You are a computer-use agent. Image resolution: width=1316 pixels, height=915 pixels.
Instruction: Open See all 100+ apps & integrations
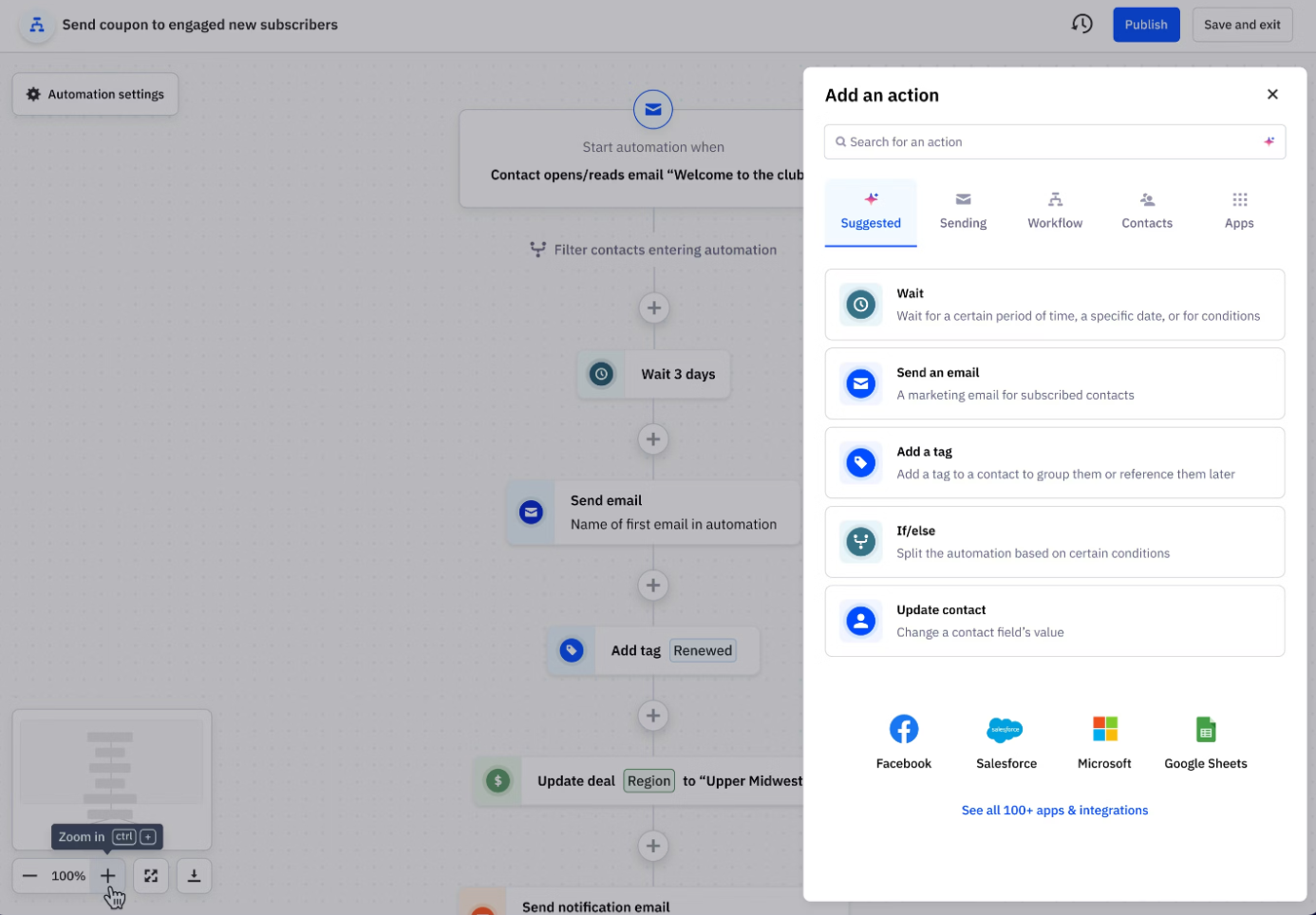pyautogui.click(x=1054, y=810)
